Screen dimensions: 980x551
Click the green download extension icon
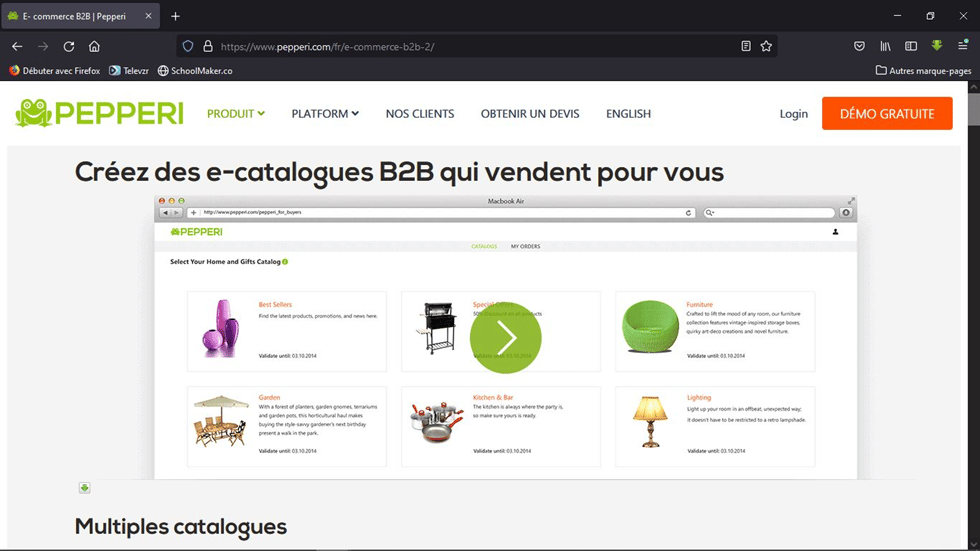tap(937, 46)
